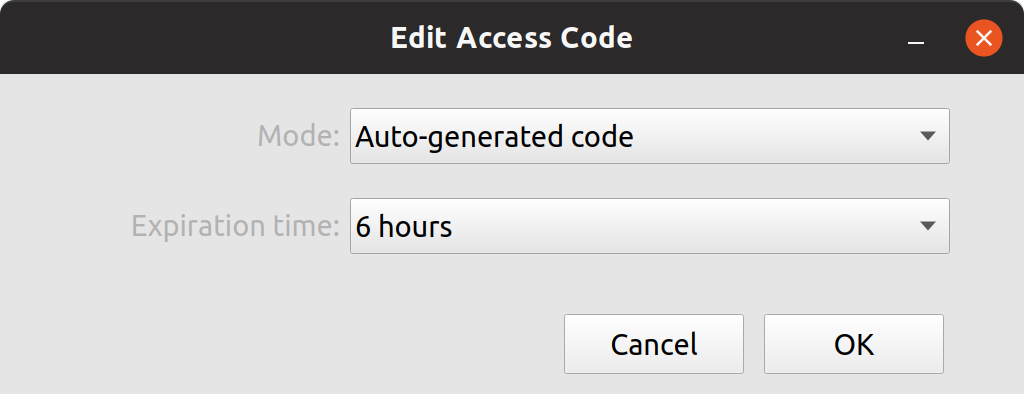Minimize the Edit Access Code window

pos(916,39)
